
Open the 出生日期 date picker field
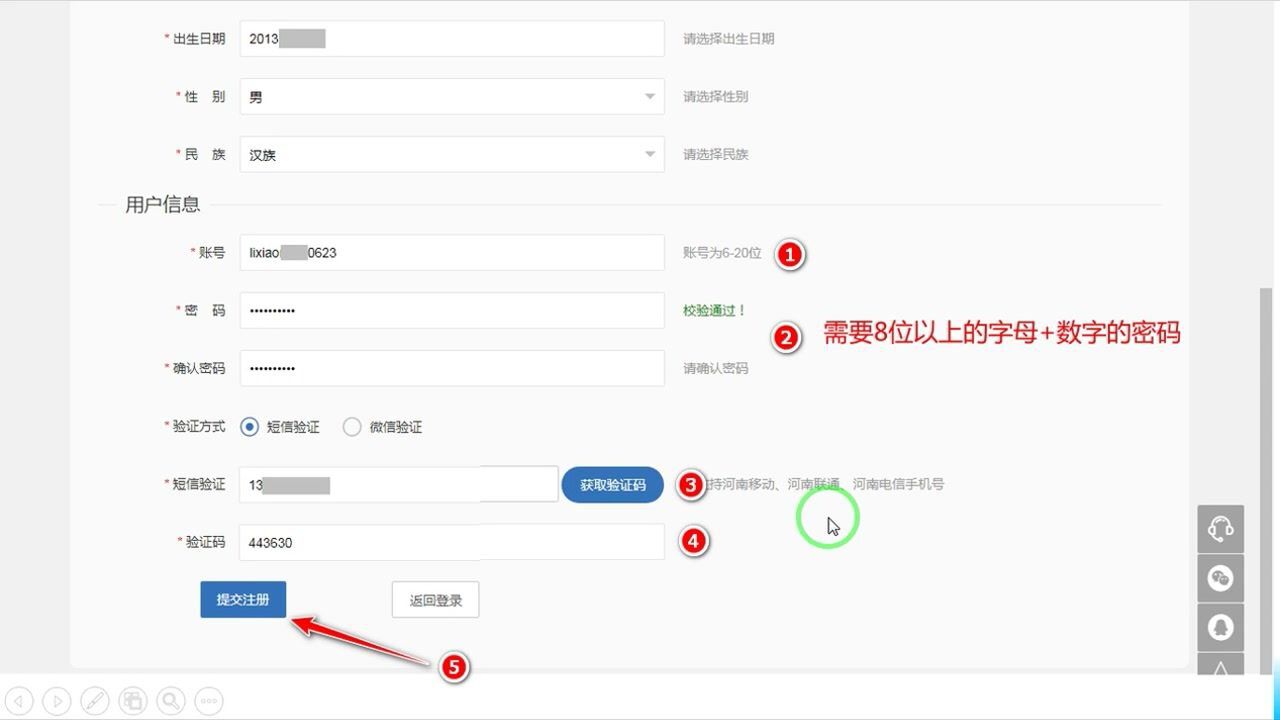450,38
